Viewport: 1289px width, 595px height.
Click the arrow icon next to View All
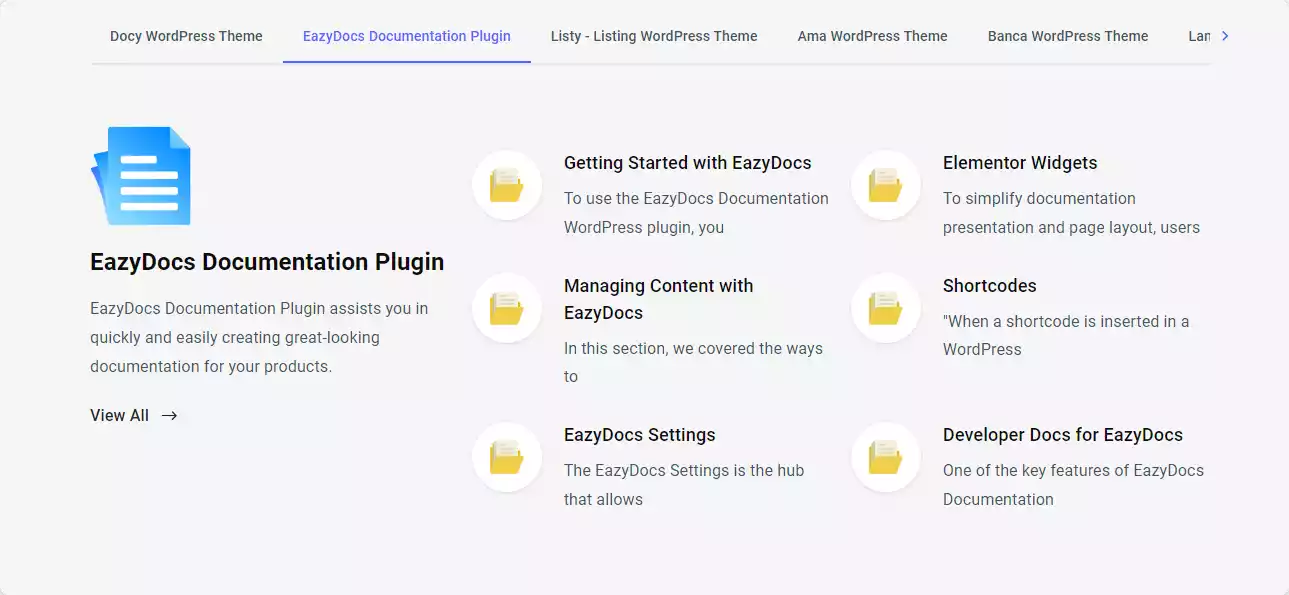pos(168,415)
